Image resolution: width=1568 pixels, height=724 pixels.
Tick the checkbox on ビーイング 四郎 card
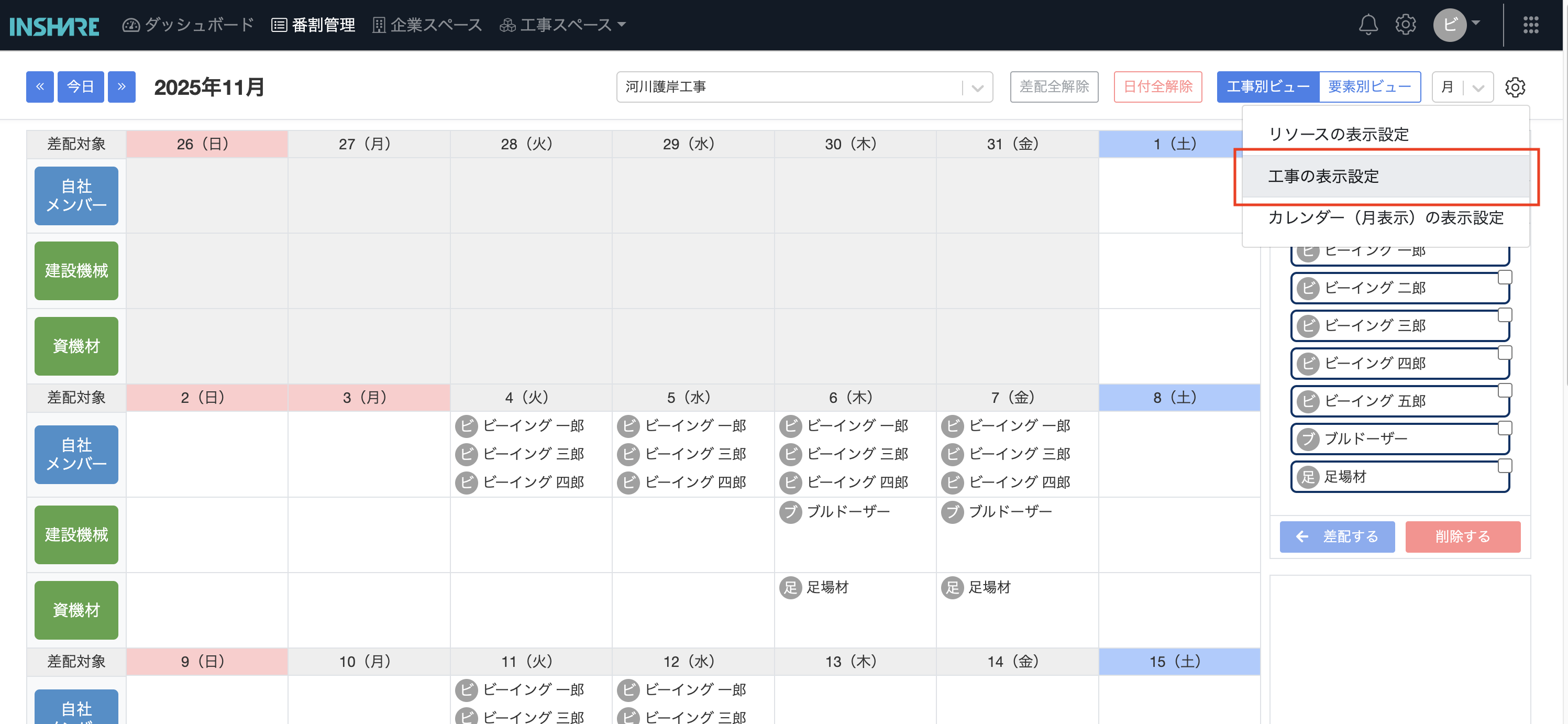point(1505,353)
